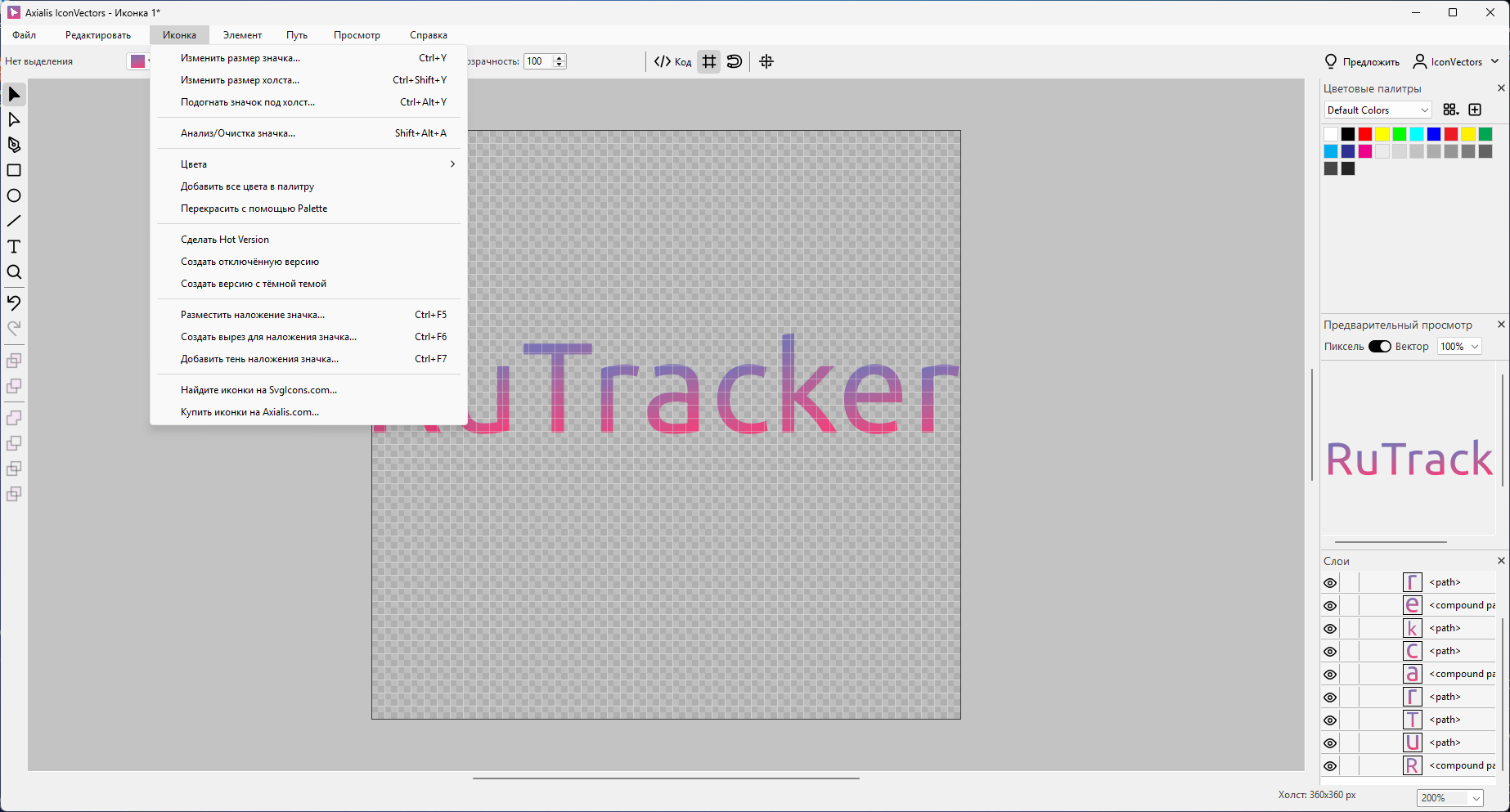The image size is (1510, 812).
Task: Close the Слои panel
Action: [1501, 560]
